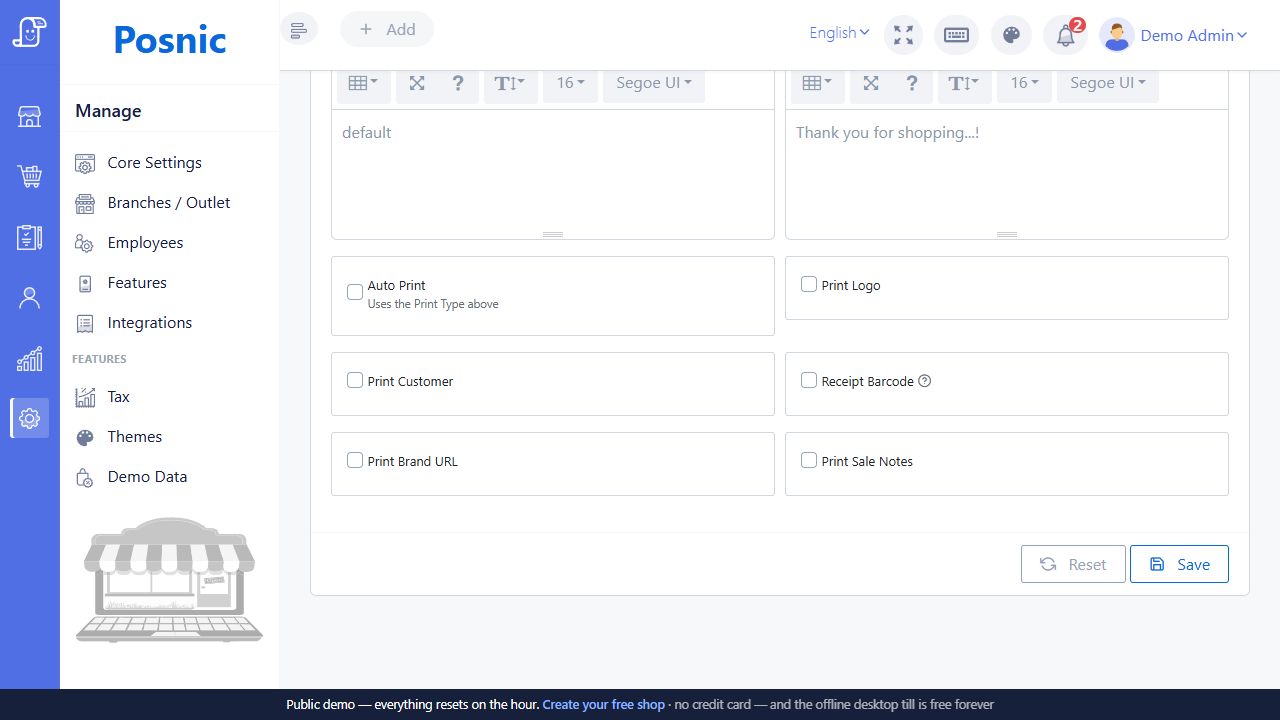Toggle the menu collapse icon beside Add
This screenshot has height=720, width=1280.
click(299, 29)
